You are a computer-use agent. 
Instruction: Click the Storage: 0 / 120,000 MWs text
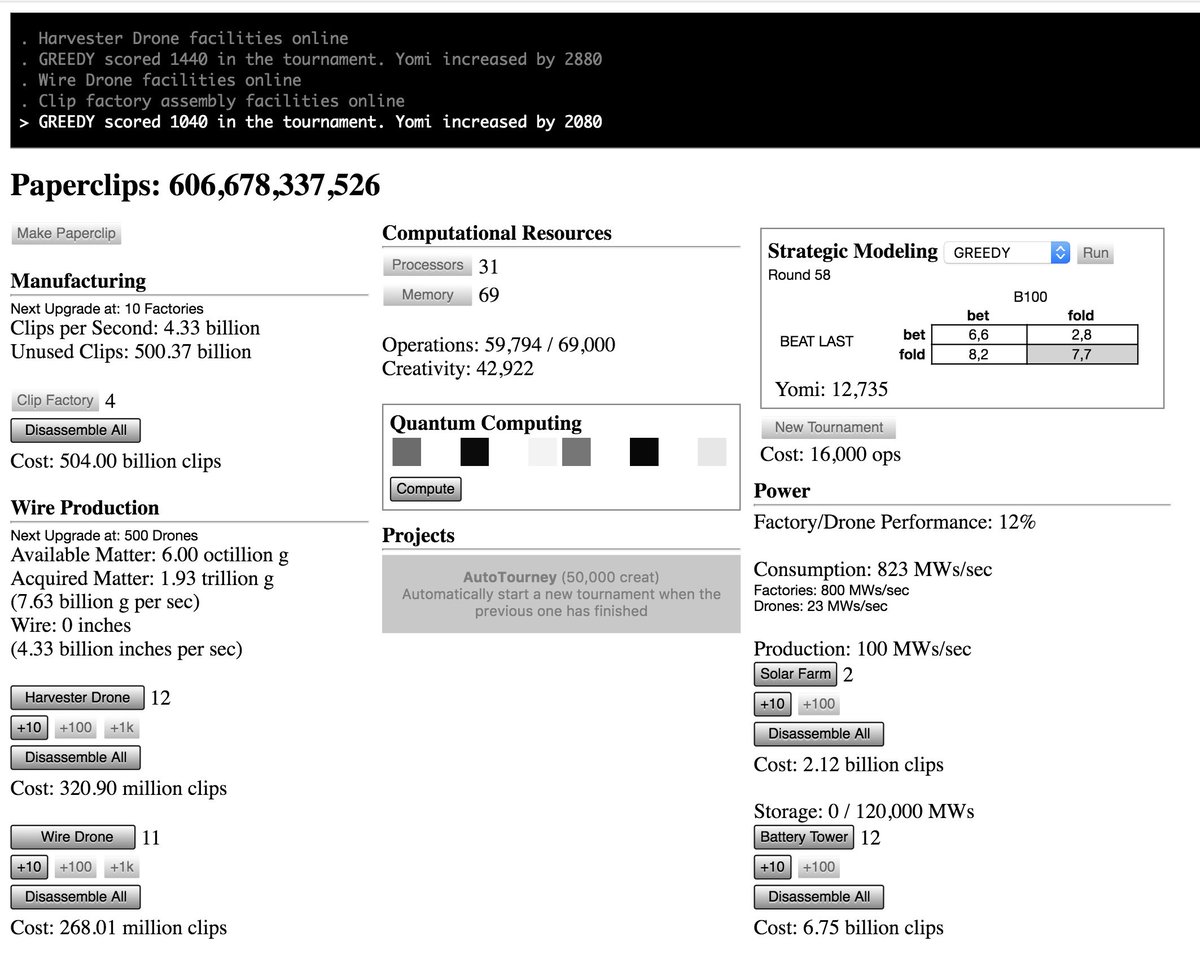[864, 811]
